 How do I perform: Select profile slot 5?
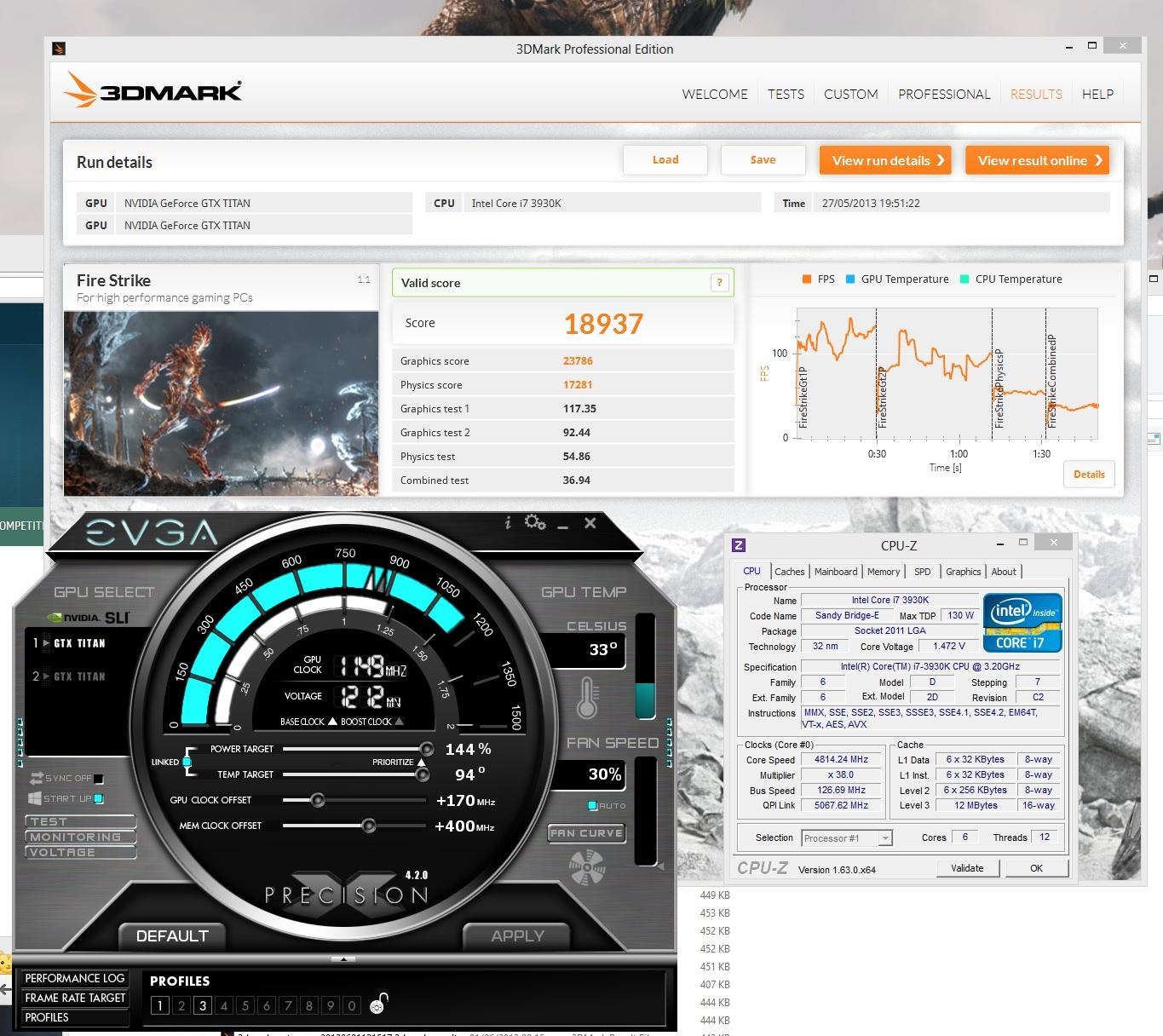(245, 1005)
